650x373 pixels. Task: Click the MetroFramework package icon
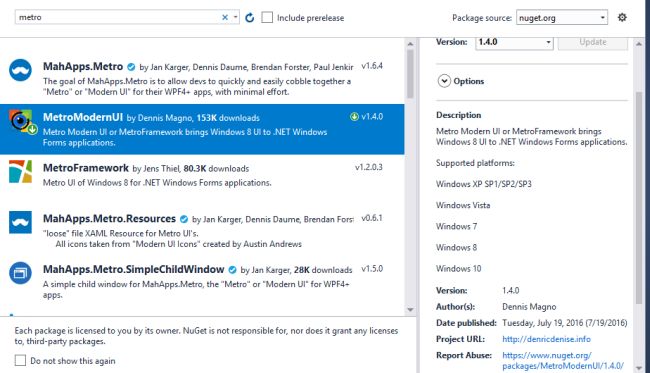(20, 172)
